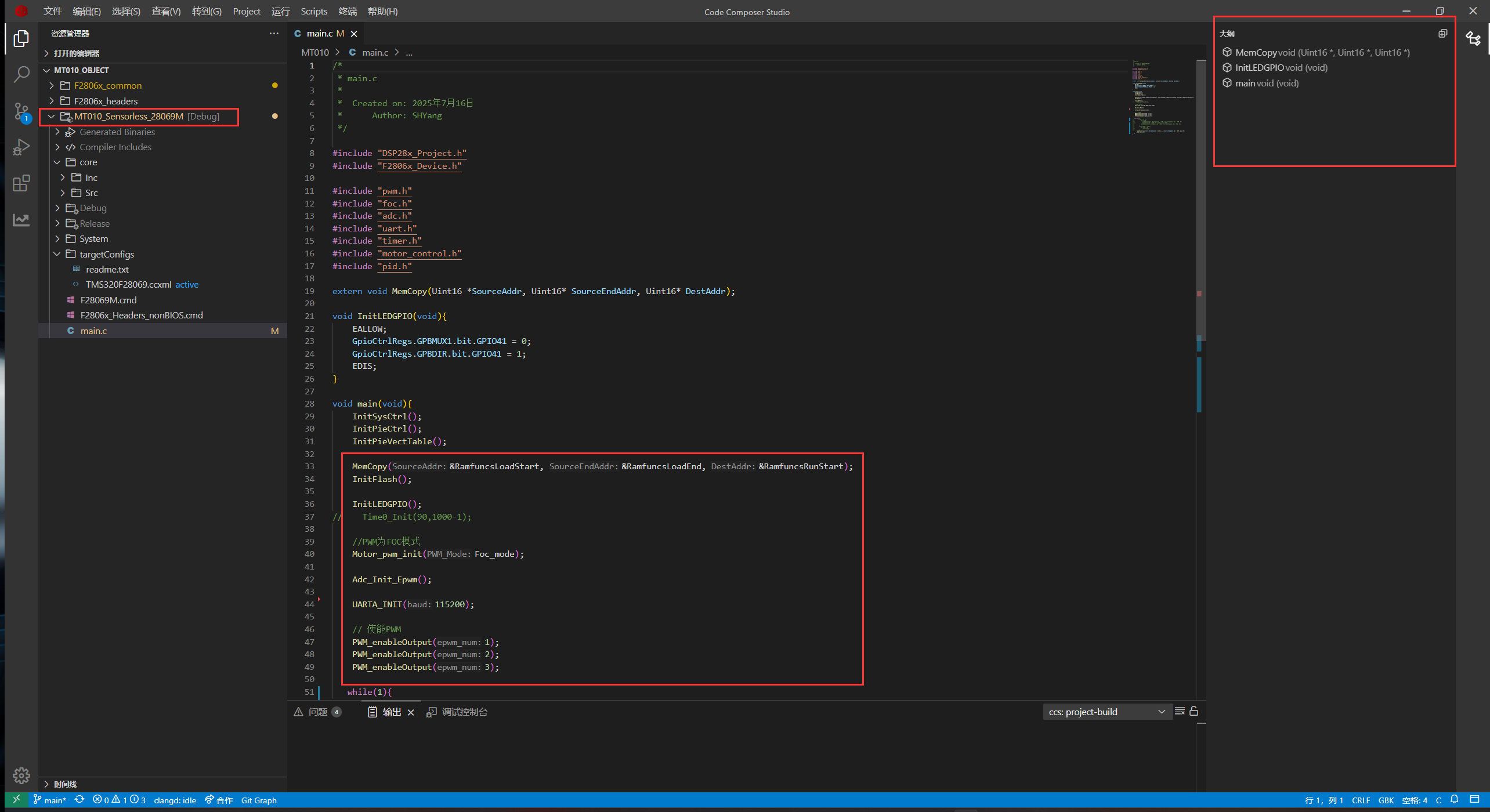The width and height of the screenshot is (1490, 812).
Task: Clear the output panel contents
Action: point(1180,712)
